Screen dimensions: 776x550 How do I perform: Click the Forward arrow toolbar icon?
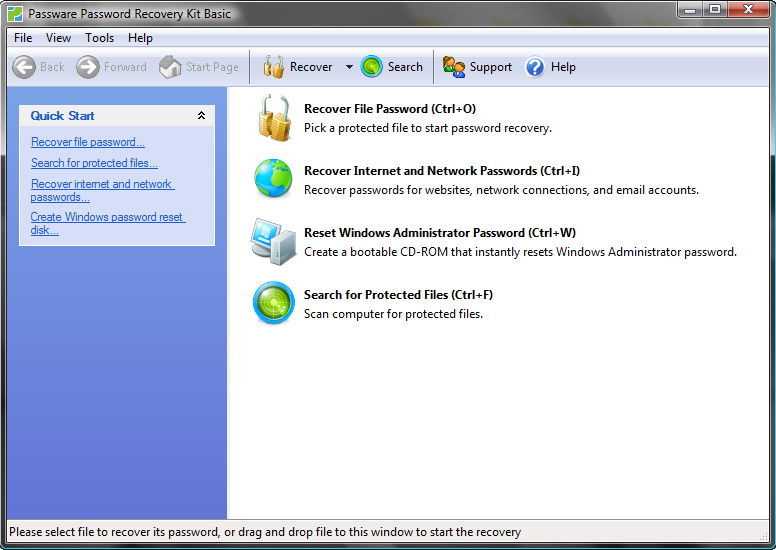[88, 67]
